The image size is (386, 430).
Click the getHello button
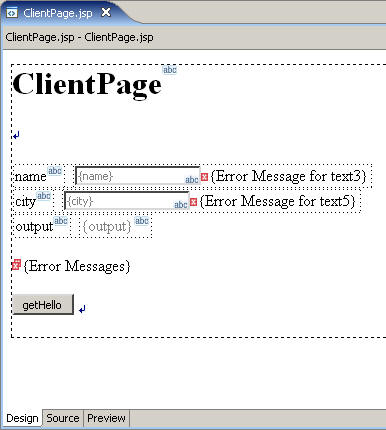(x=43, y=305)
